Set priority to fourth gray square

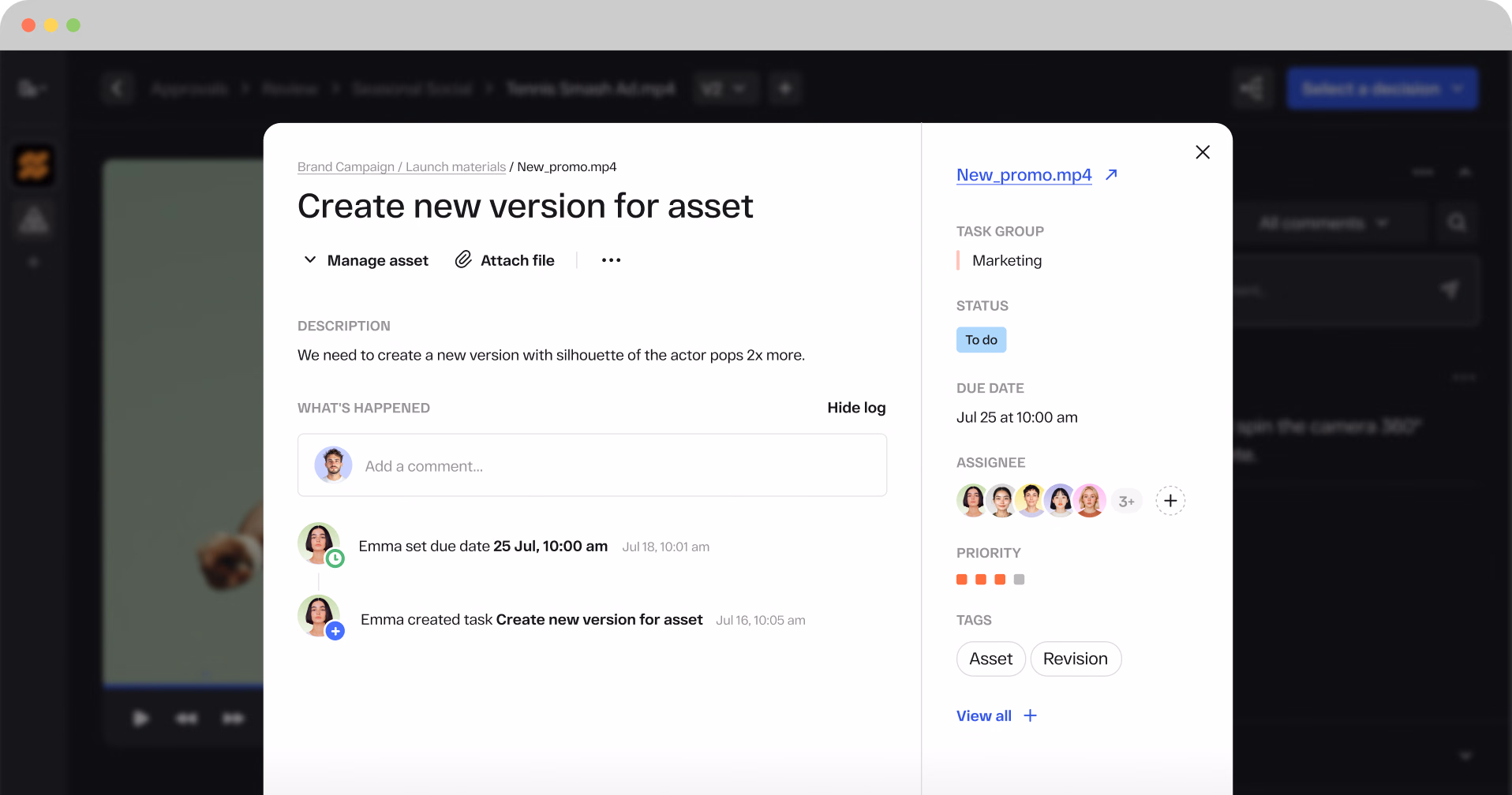click(1019, 580)
